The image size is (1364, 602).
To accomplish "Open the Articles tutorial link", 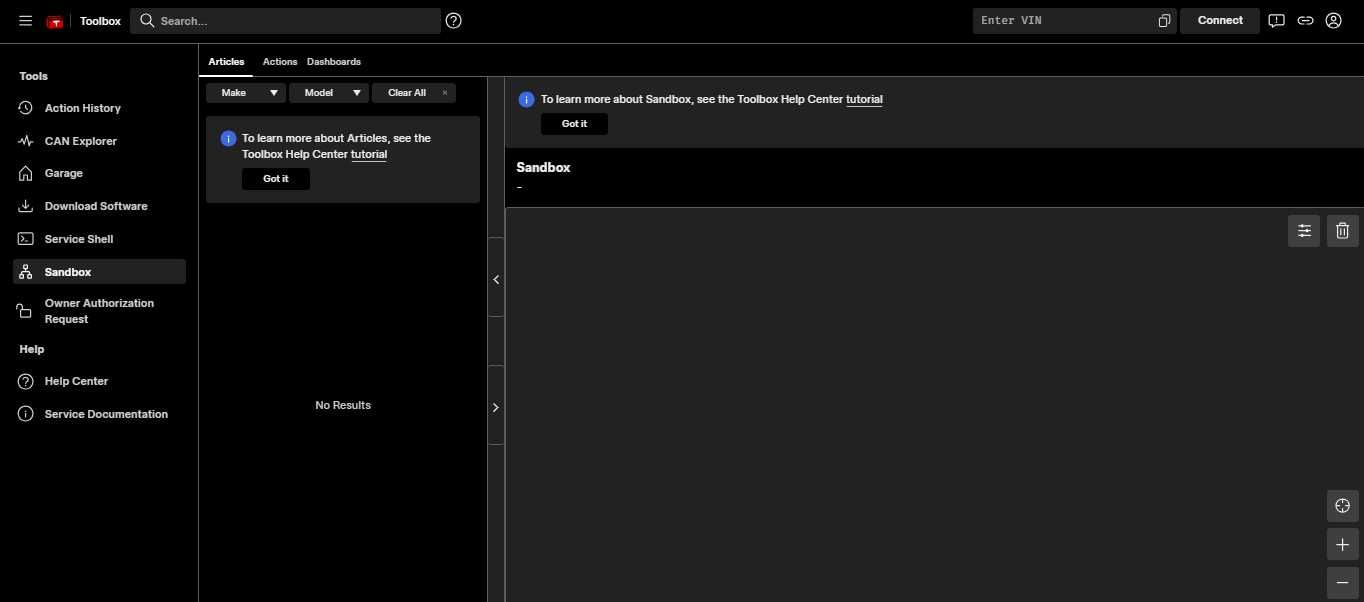I will click(369, 155).
